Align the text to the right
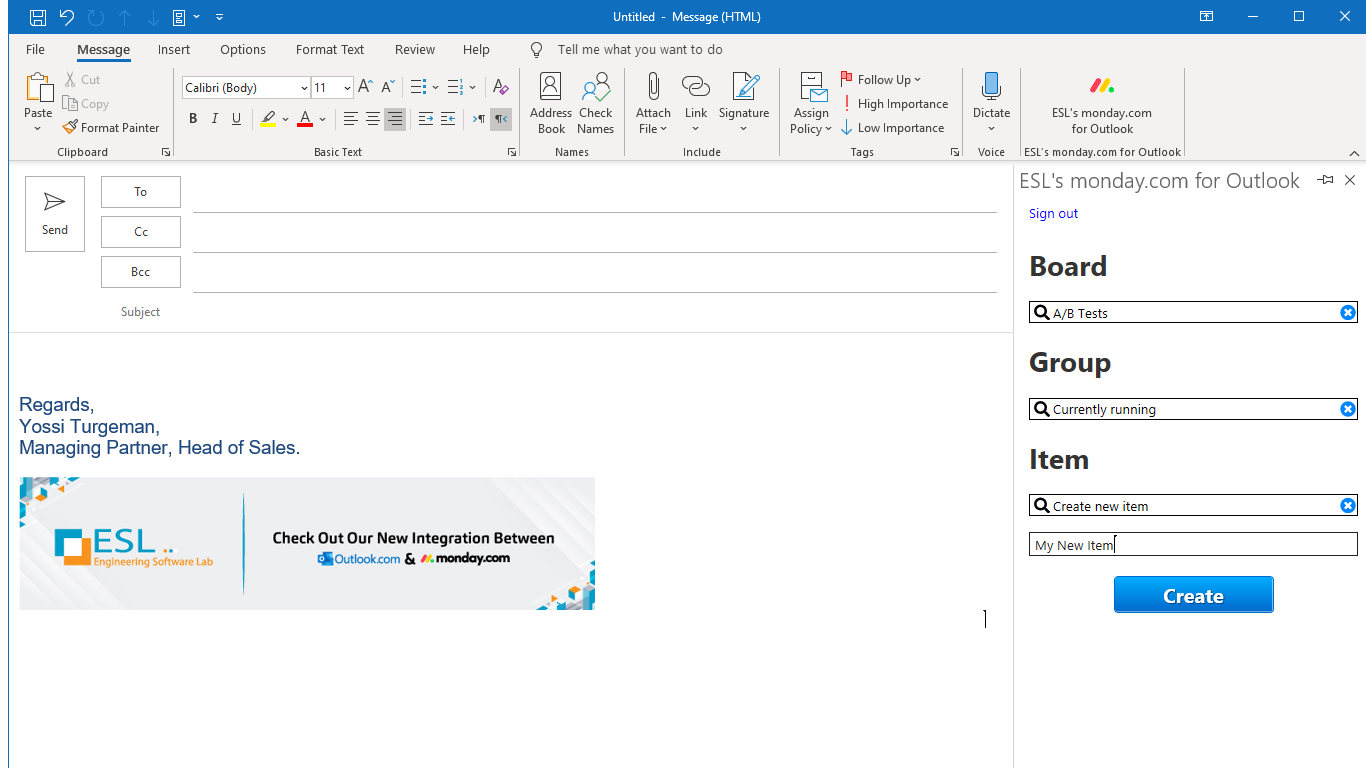The image size is (1366, 768). (x=395, y=119)
